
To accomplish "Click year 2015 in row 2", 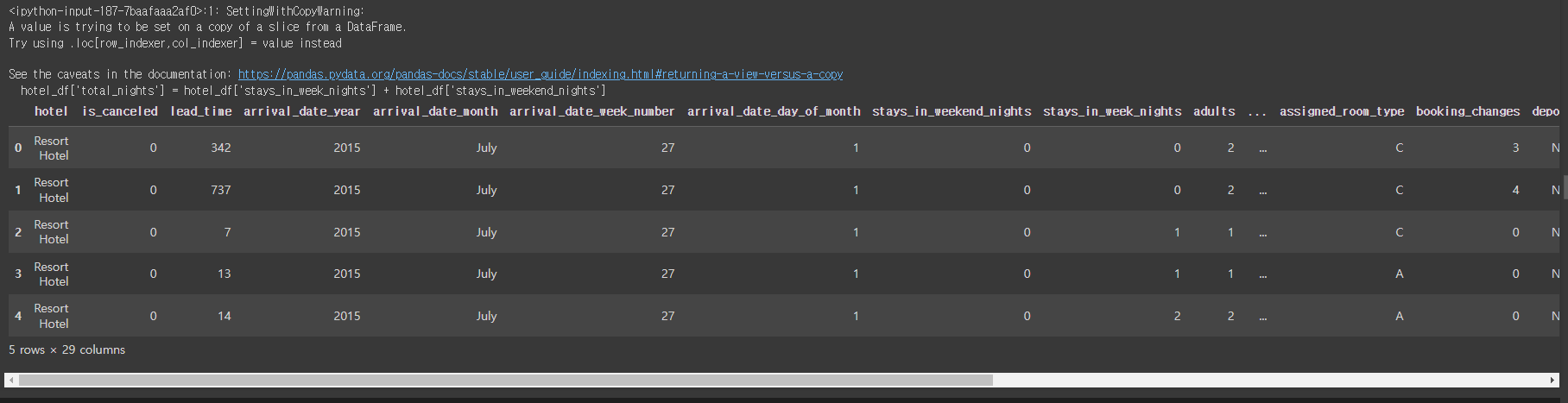I will tap(347, 232).
